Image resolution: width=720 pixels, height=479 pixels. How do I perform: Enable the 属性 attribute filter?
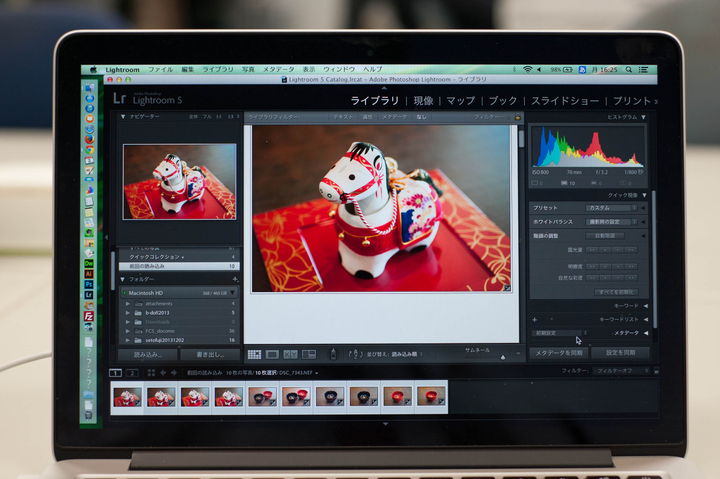click(x=368, y=117)
